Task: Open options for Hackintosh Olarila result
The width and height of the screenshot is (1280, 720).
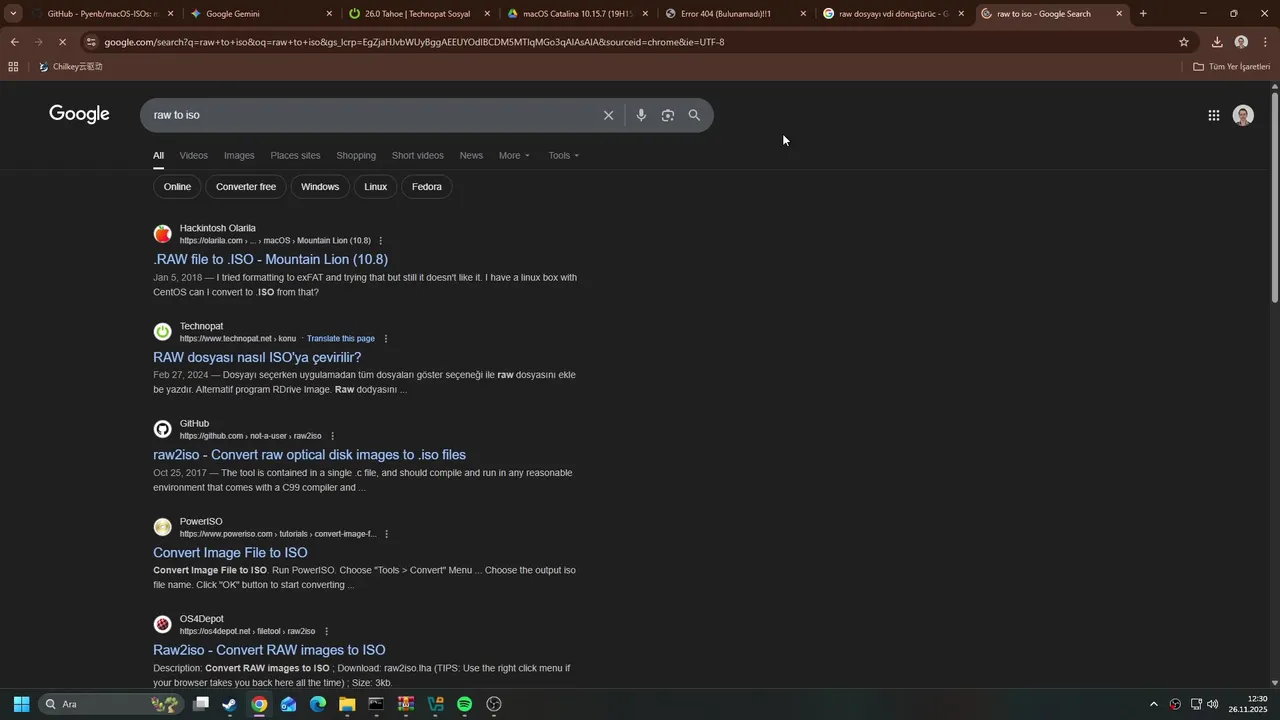Action: (380, 241)
